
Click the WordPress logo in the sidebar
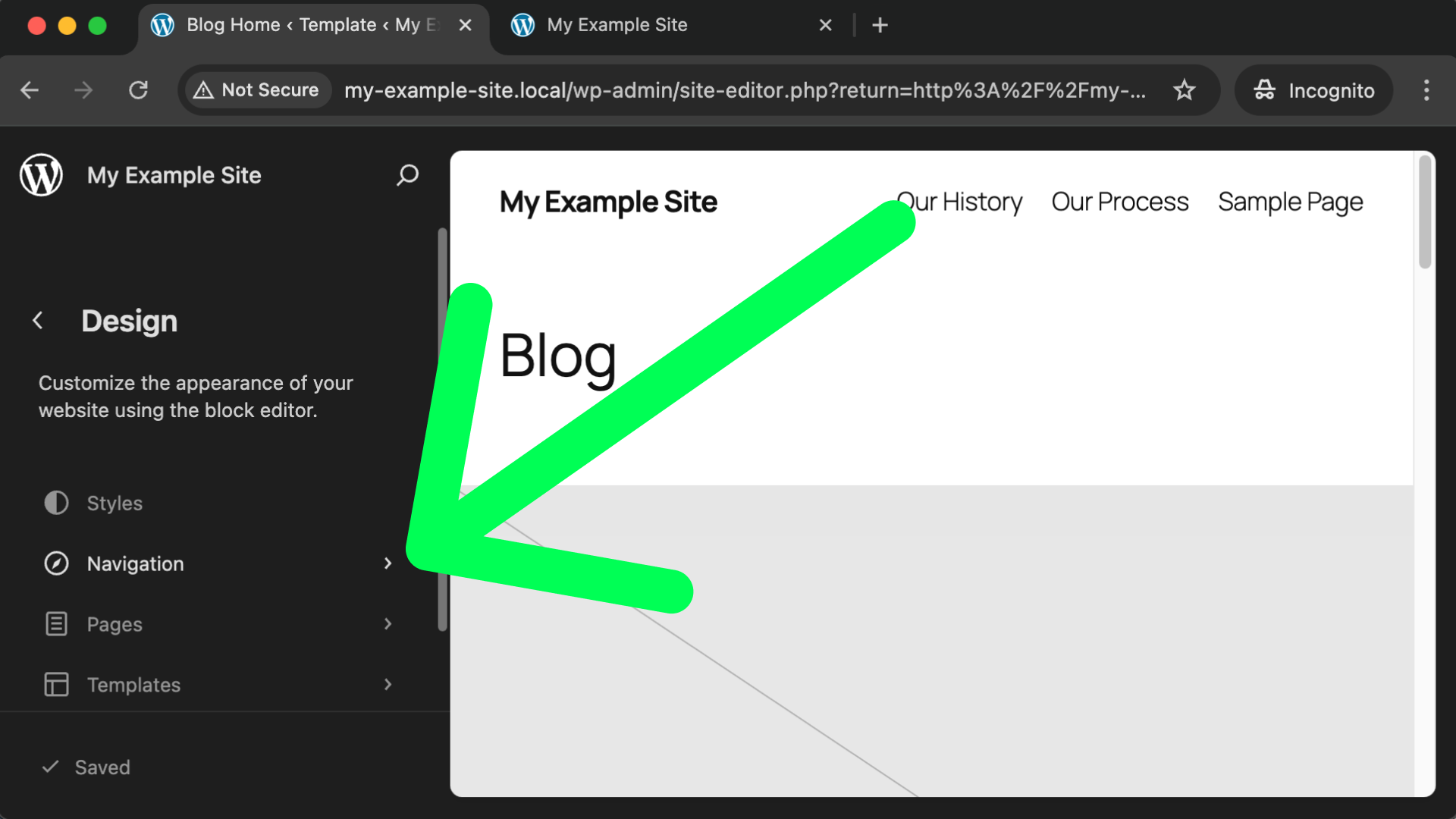click(x=41, y=175)
